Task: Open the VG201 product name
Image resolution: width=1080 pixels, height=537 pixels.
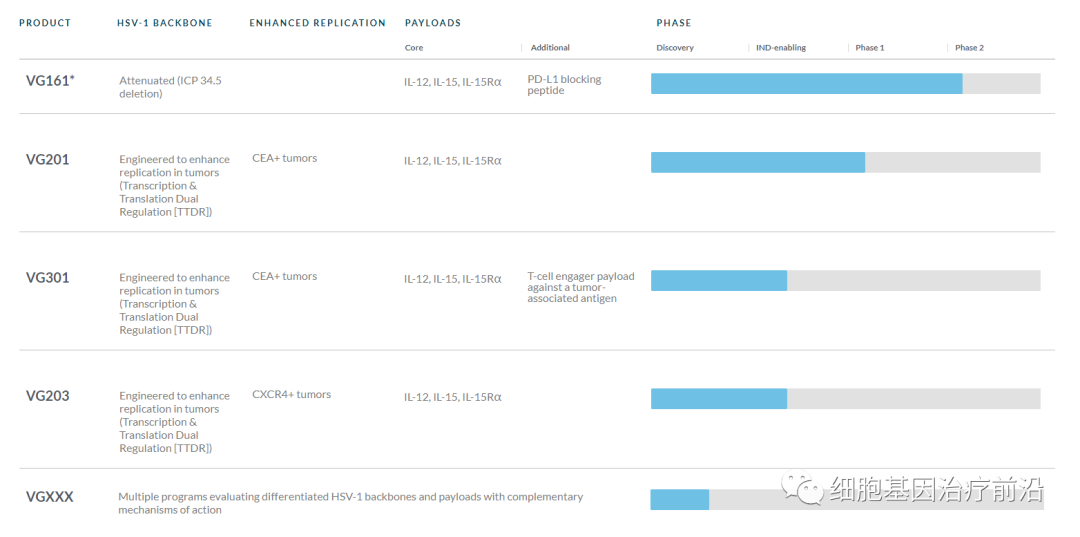Action: [48, 159]
